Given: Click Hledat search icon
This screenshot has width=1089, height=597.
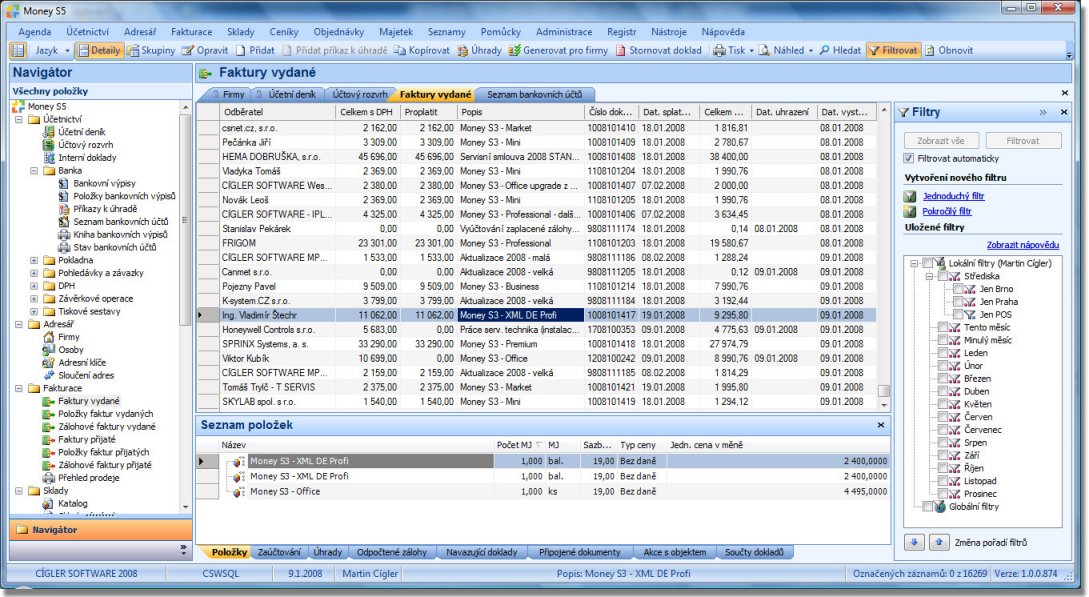Looking at the screenshot, I should (824, 50).
